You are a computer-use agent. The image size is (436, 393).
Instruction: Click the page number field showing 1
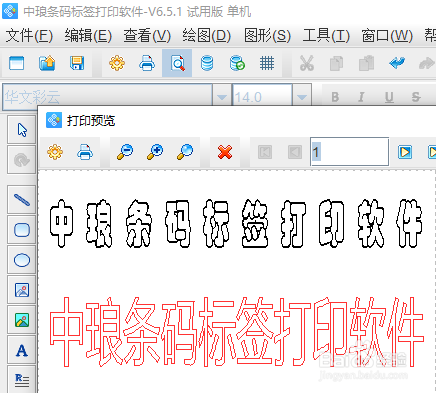(349, 152)
